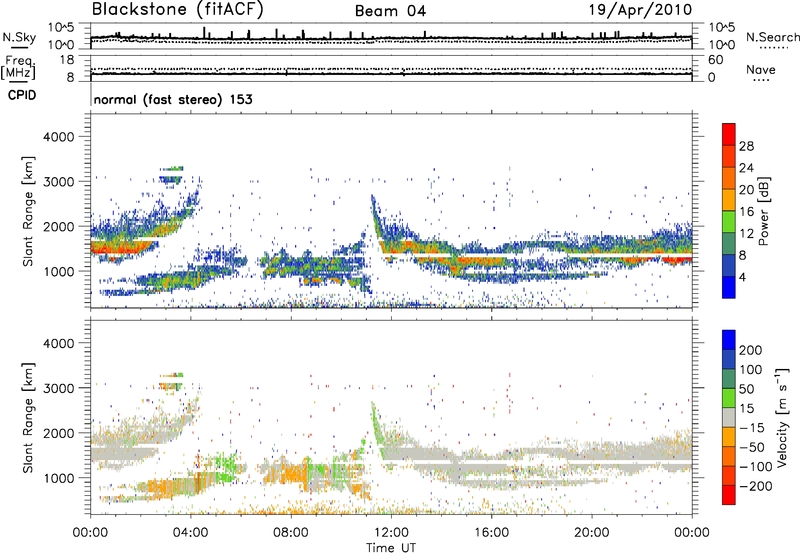
Task: Pick the bright blue bottom power colorbar segment
Action: (729, 288)
